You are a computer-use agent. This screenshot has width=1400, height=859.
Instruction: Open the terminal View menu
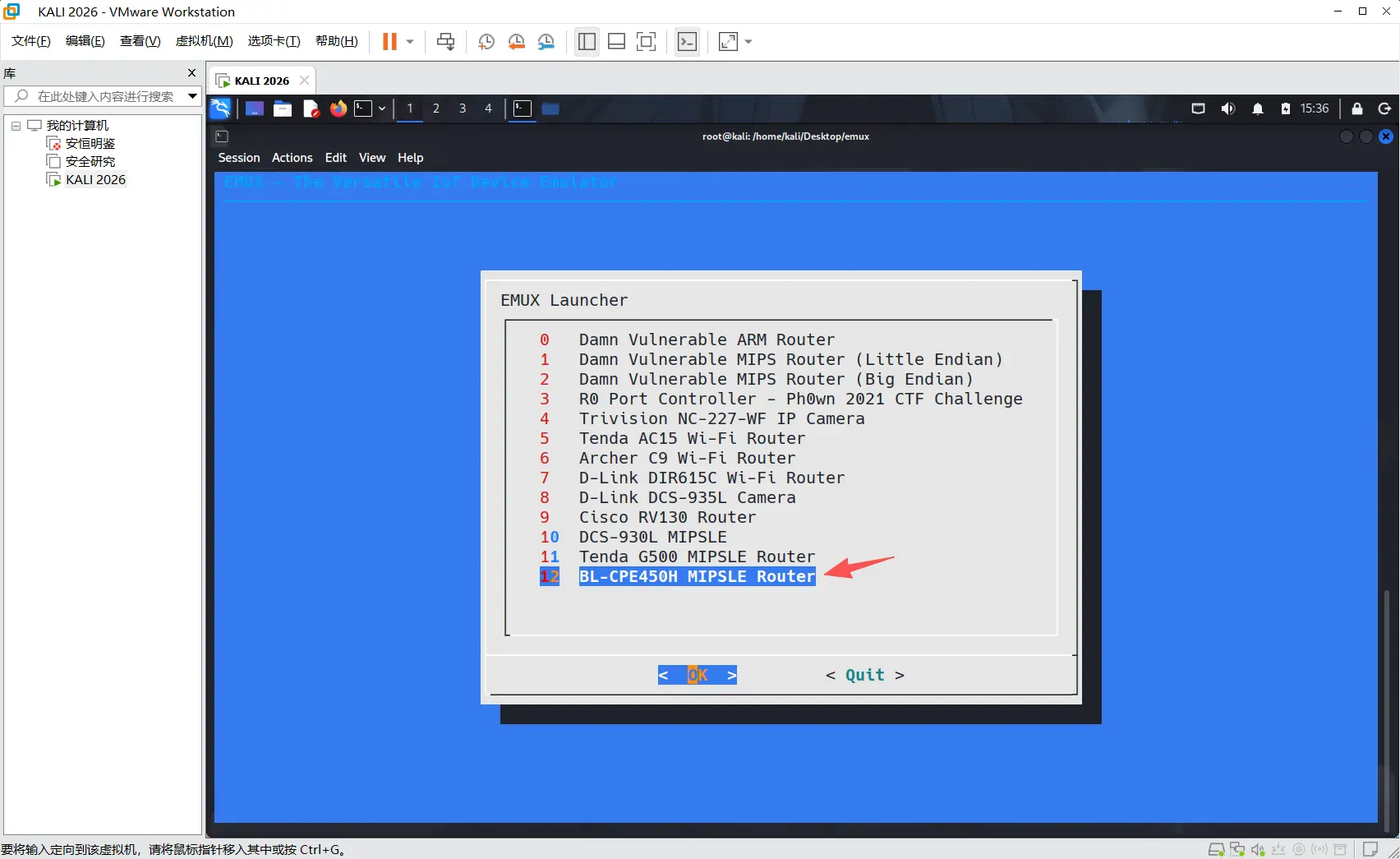[372, 158]
